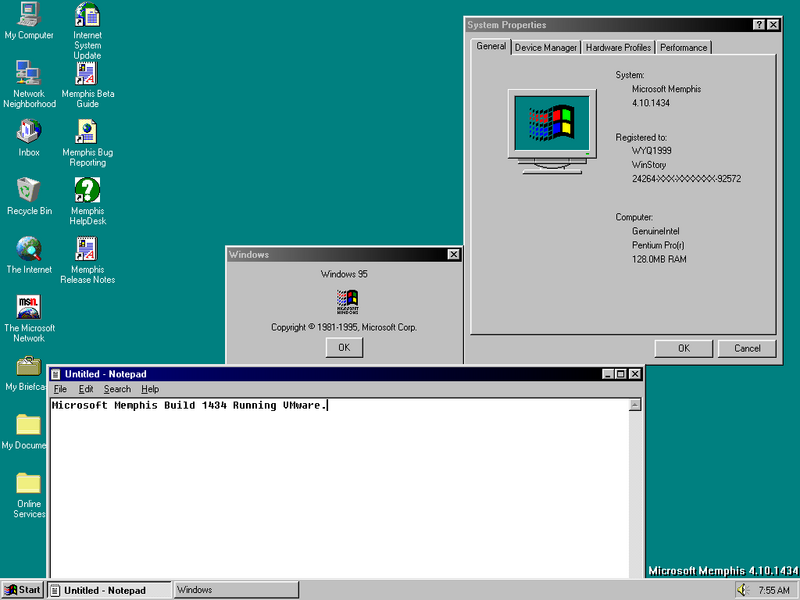The height and width of the screenshot is (600, 800).
Task: Open The Microsoft Network icon
Action: (29, 307)
